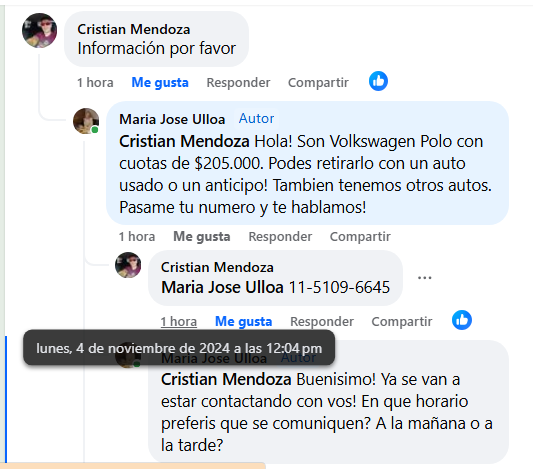Open Cristian Mendoza's top profile picture
The width and height of the screenshot is (533, 469).
39,30
